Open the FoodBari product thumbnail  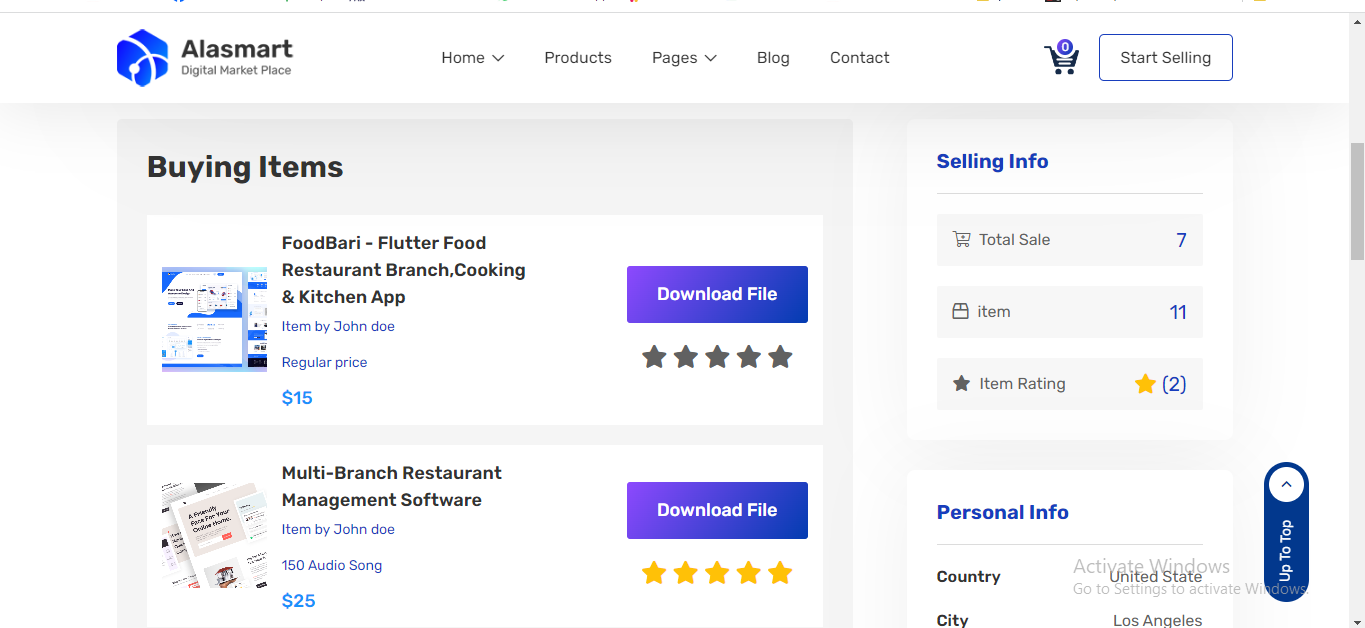214,320
